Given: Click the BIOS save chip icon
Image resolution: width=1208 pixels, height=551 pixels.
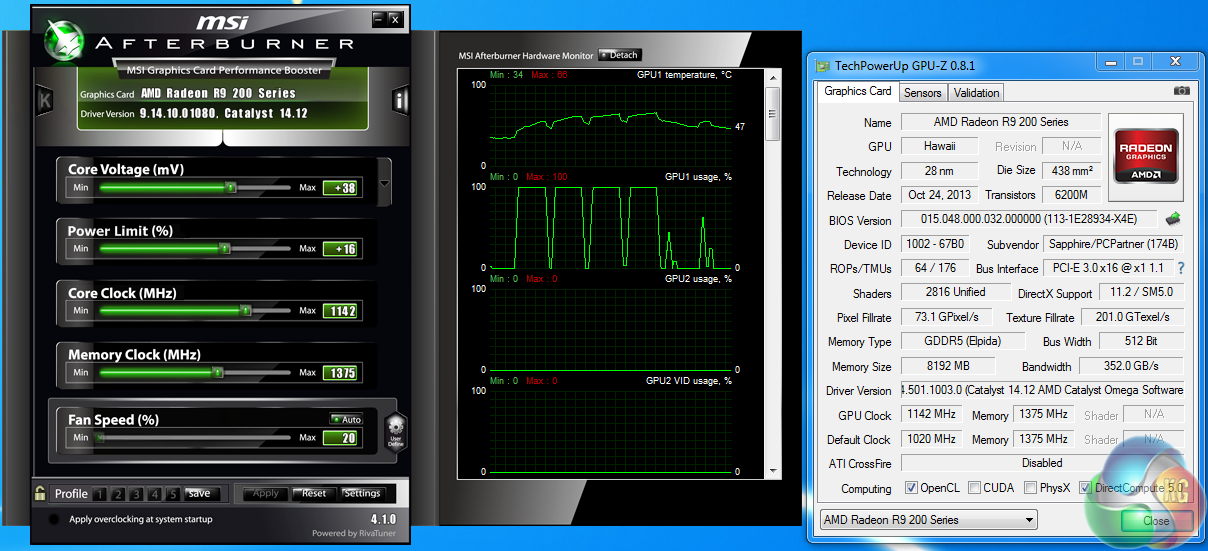Looking at the screenshot, I should click(1173, 219).
